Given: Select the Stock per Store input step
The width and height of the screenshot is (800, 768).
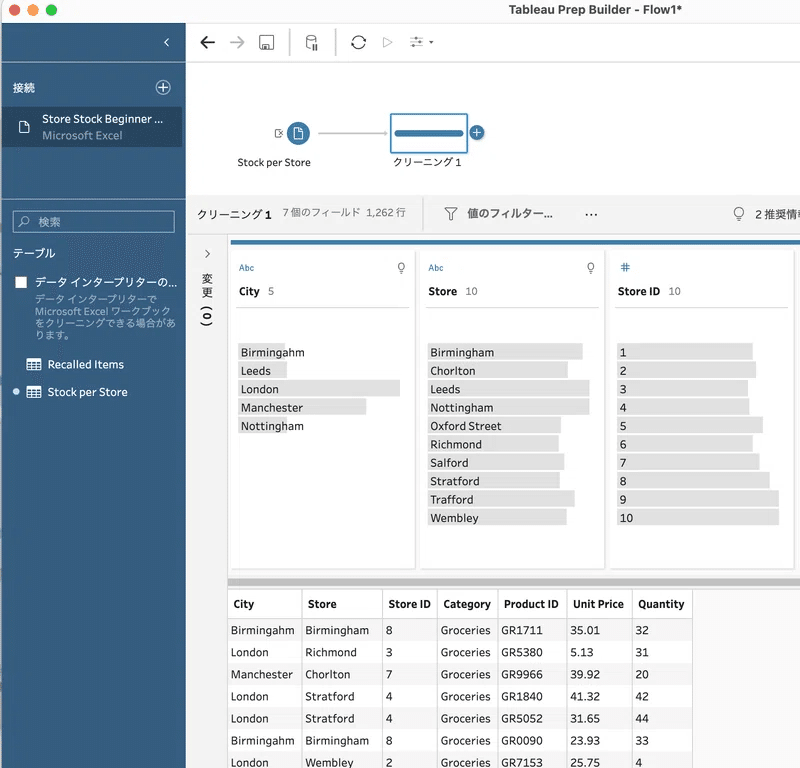Looking at the screenshot, I should click(298, 133).
